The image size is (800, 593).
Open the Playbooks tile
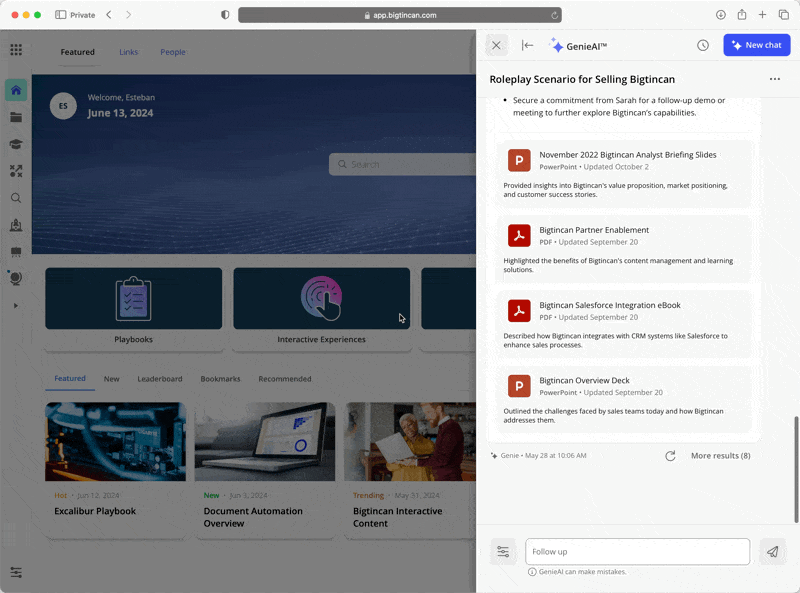134,309
